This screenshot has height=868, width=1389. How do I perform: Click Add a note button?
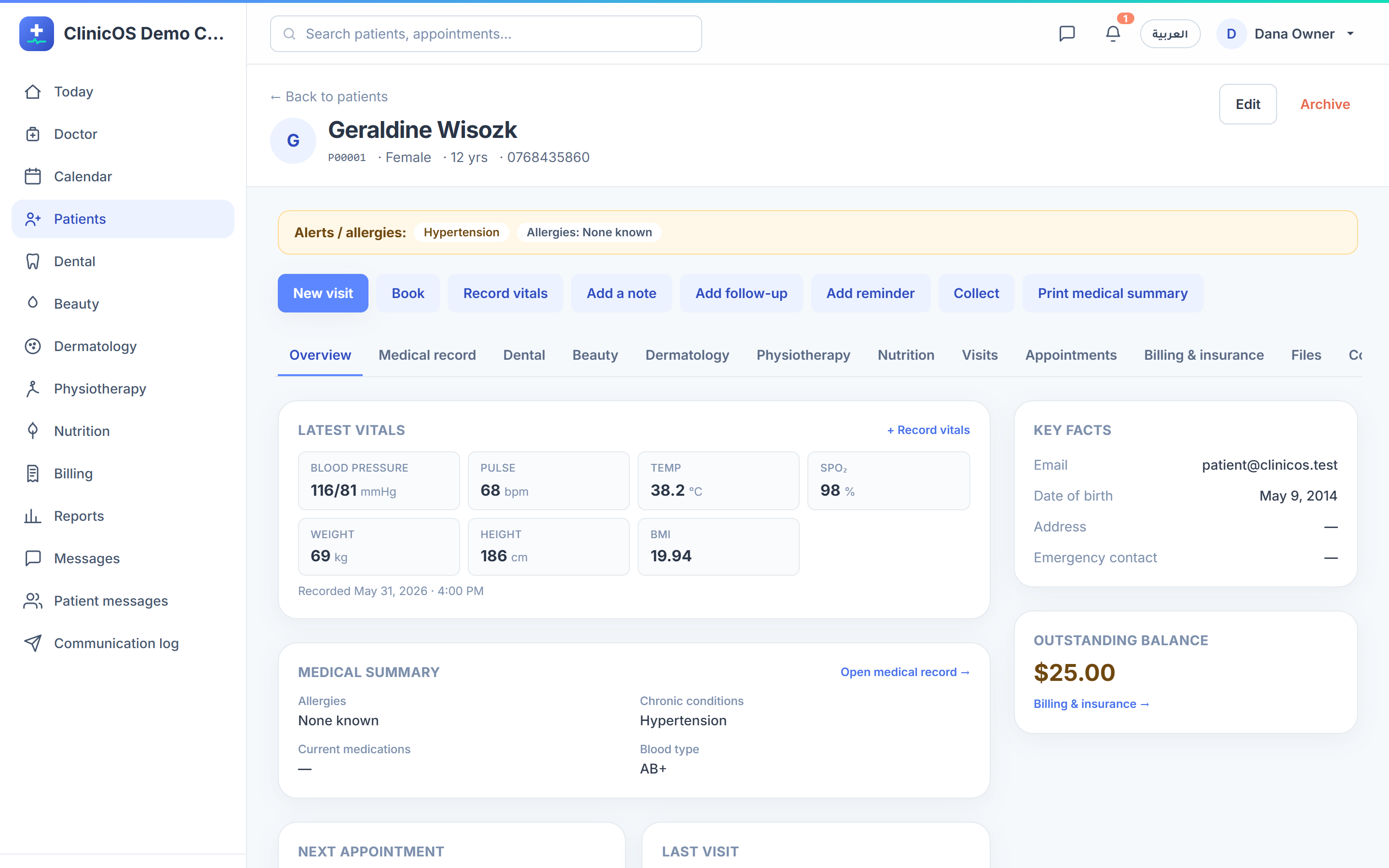(x=621, y=293)
